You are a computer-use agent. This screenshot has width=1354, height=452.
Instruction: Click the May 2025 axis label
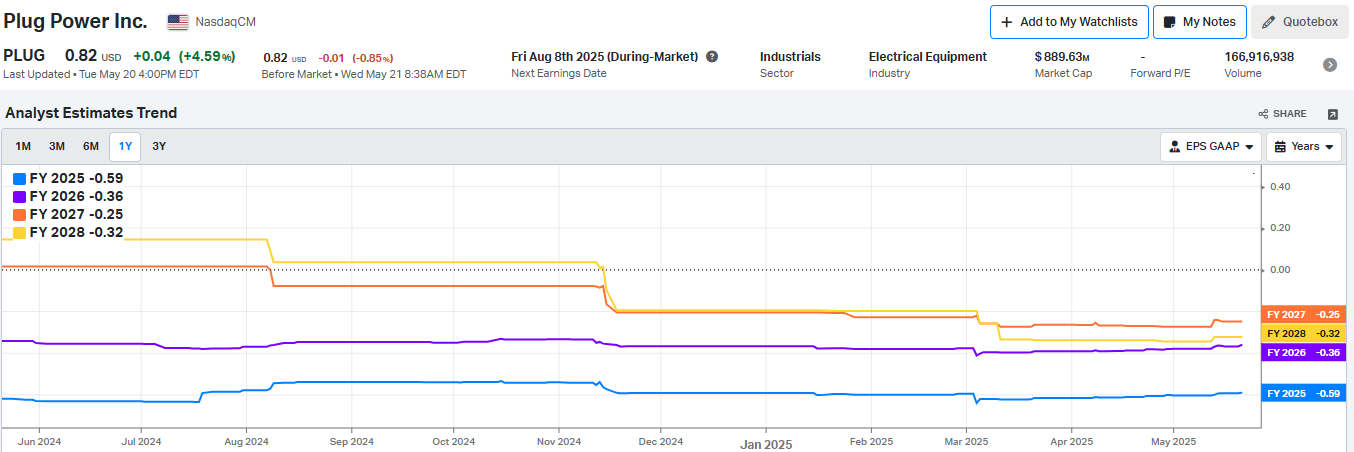[x=1173, y=441]
